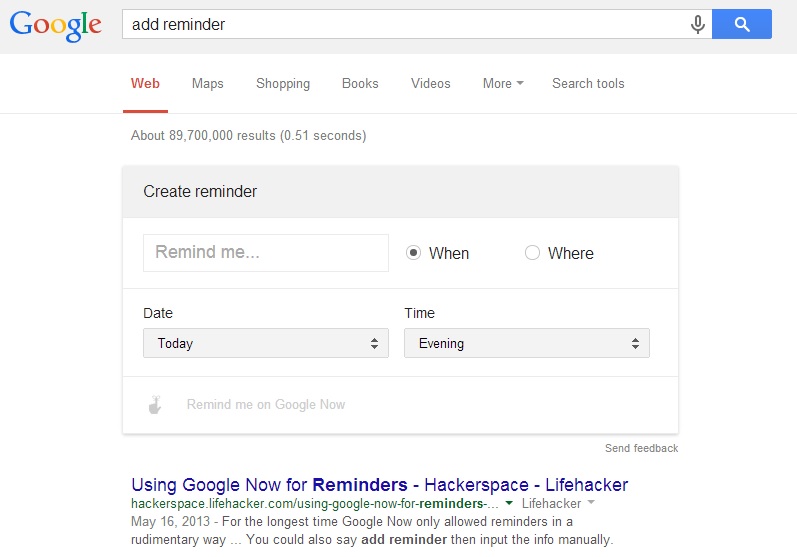Click the microphone voice search icon
Screen dimensions: 797x557
click(x=698, y=24)
